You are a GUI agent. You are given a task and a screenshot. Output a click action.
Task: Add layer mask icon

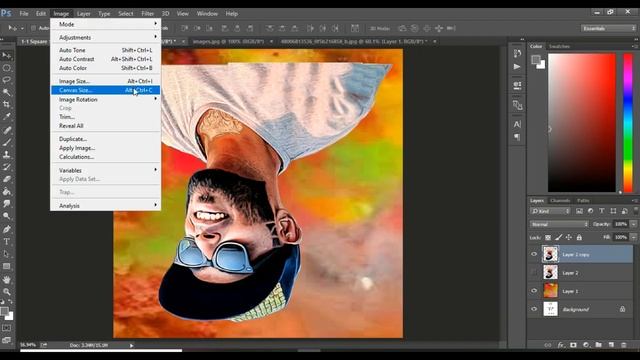tap(573, 345)
